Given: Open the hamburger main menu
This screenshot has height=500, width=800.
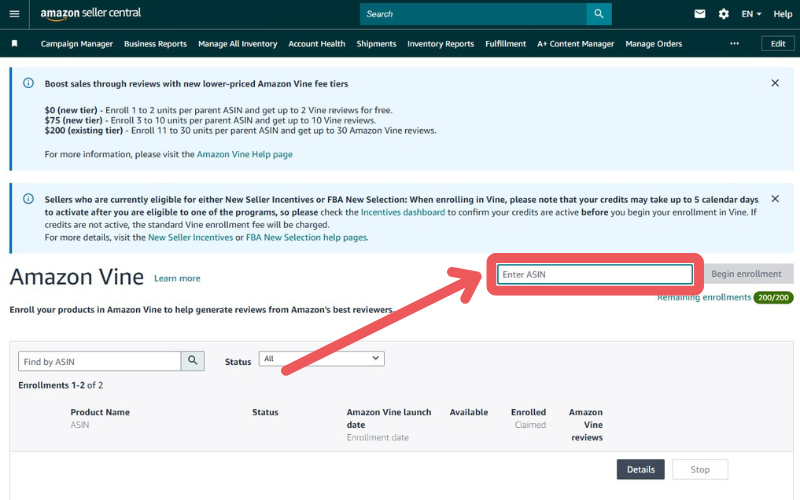Looking at the screenshot, I should (14, 14).
